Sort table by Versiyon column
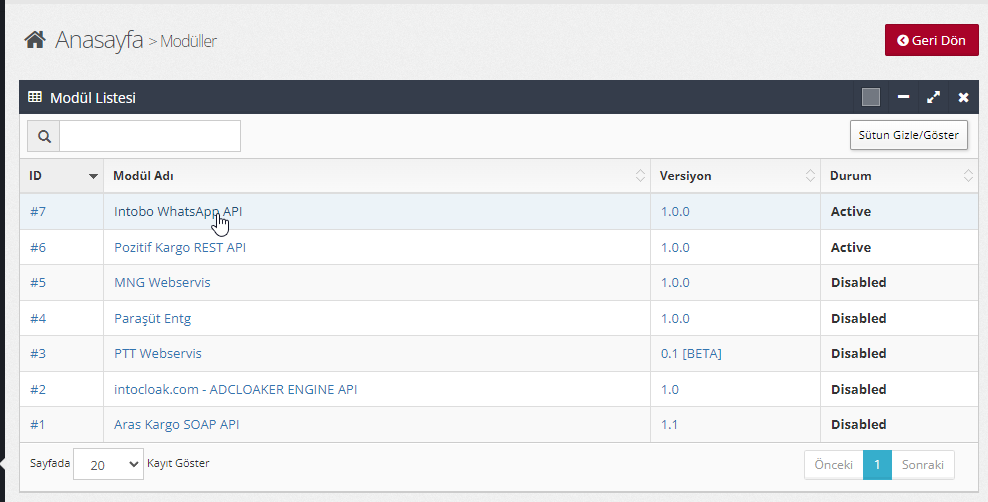This screenshot has height=502, width=988. (x=810, y=176)
